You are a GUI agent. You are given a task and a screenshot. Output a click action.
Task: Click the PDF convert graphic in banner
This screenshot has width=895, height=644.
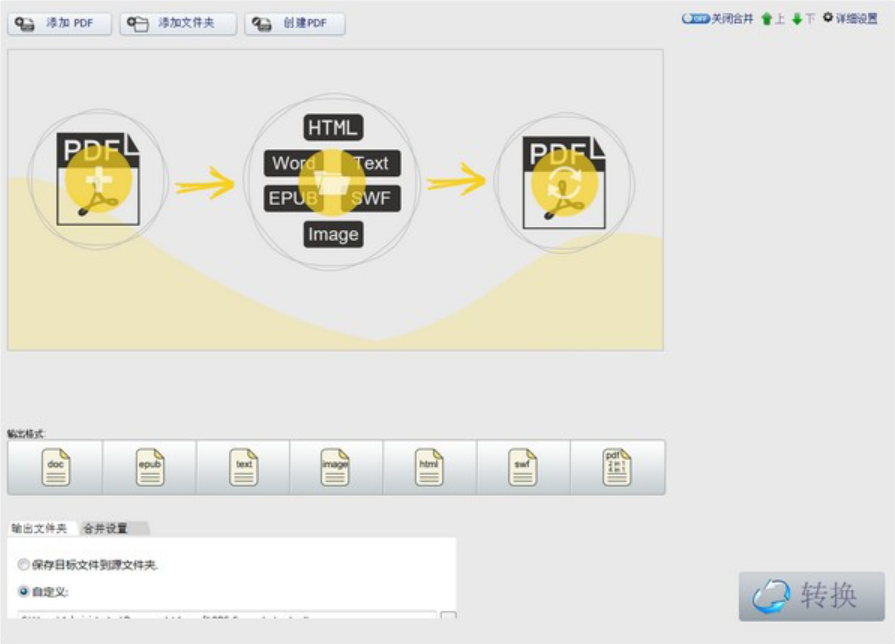tap(564, 182)
